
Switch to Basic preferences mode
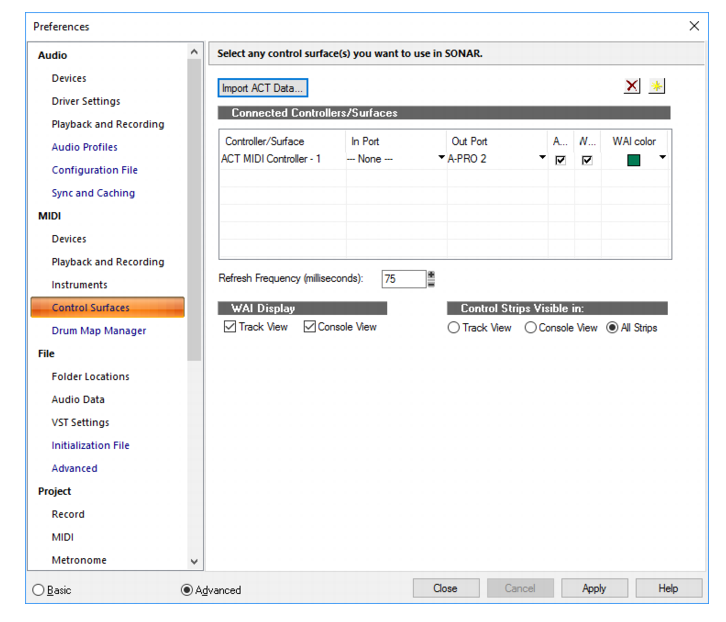(38, 590)
